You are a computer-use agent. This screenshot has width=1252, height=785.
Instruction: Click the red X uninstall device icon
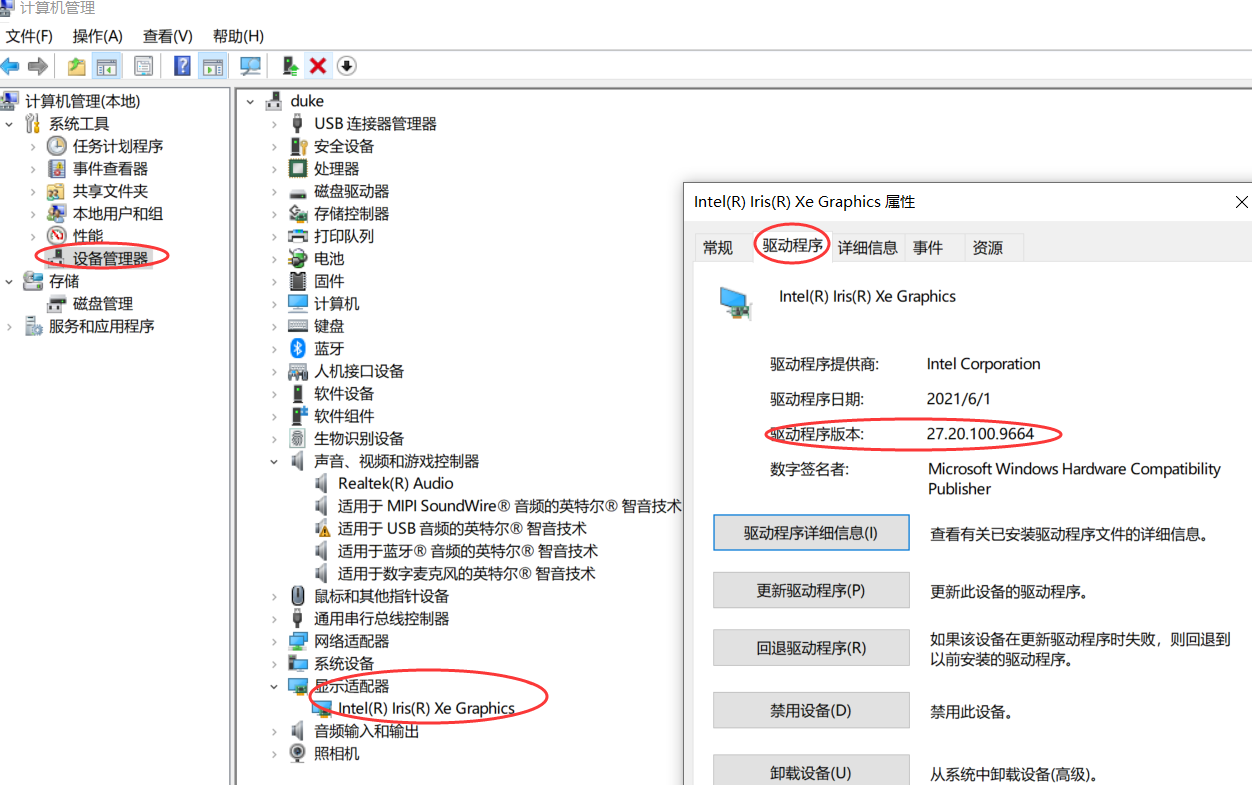[318, 66]
